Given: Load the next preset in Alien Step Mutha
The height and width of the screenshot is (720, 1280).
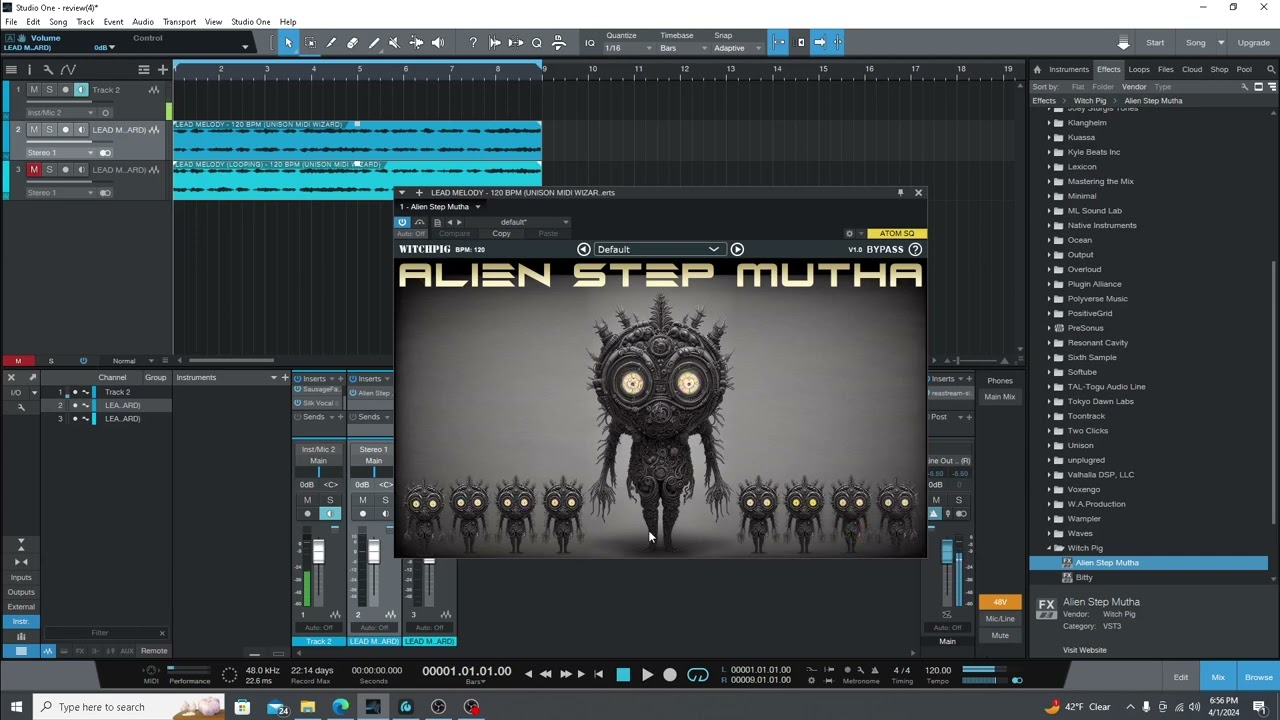Looking at the screenshot, I should [737, 249].
